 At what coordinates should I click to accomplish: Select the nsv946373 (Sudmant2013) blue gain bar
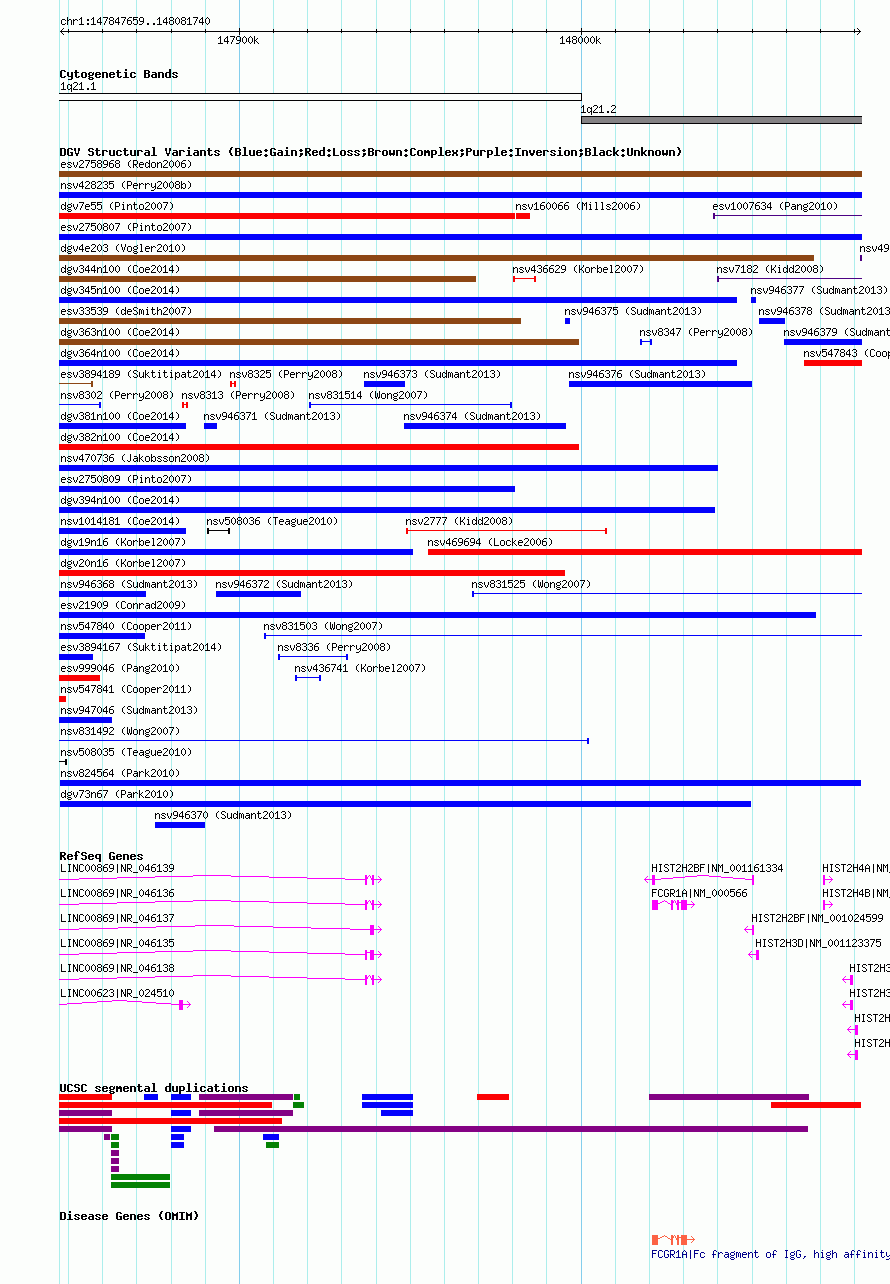tap(384, 384)
